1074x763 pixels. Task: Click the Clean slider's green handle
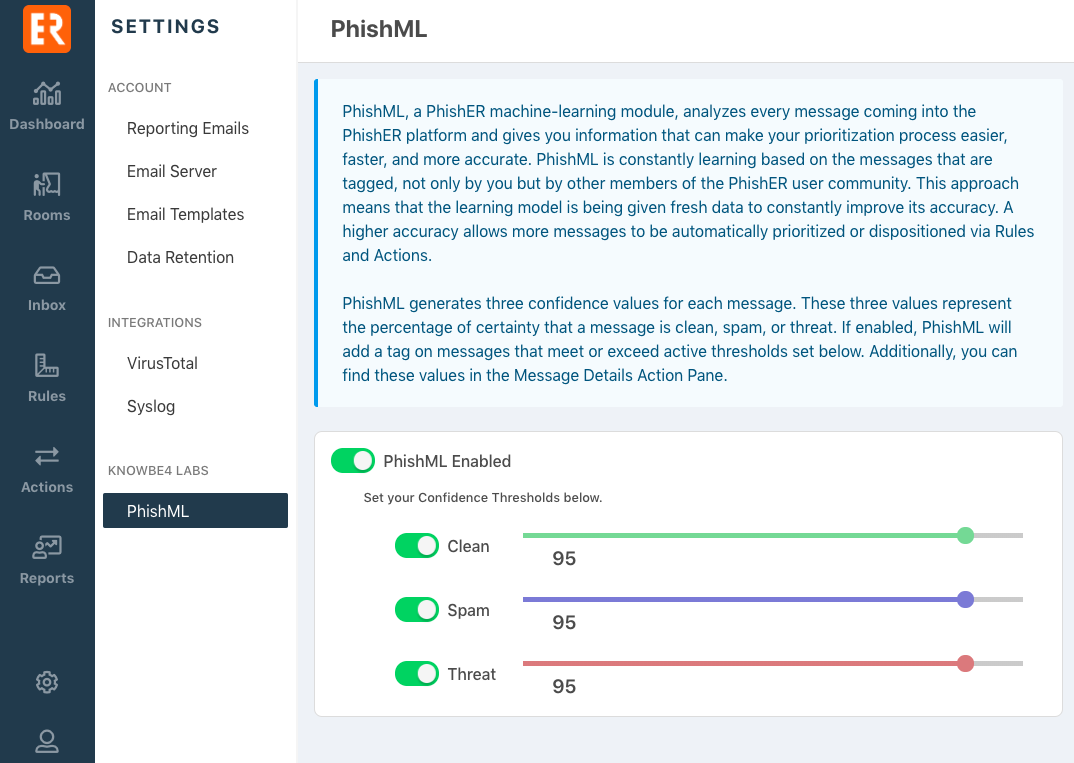point(965,536)
